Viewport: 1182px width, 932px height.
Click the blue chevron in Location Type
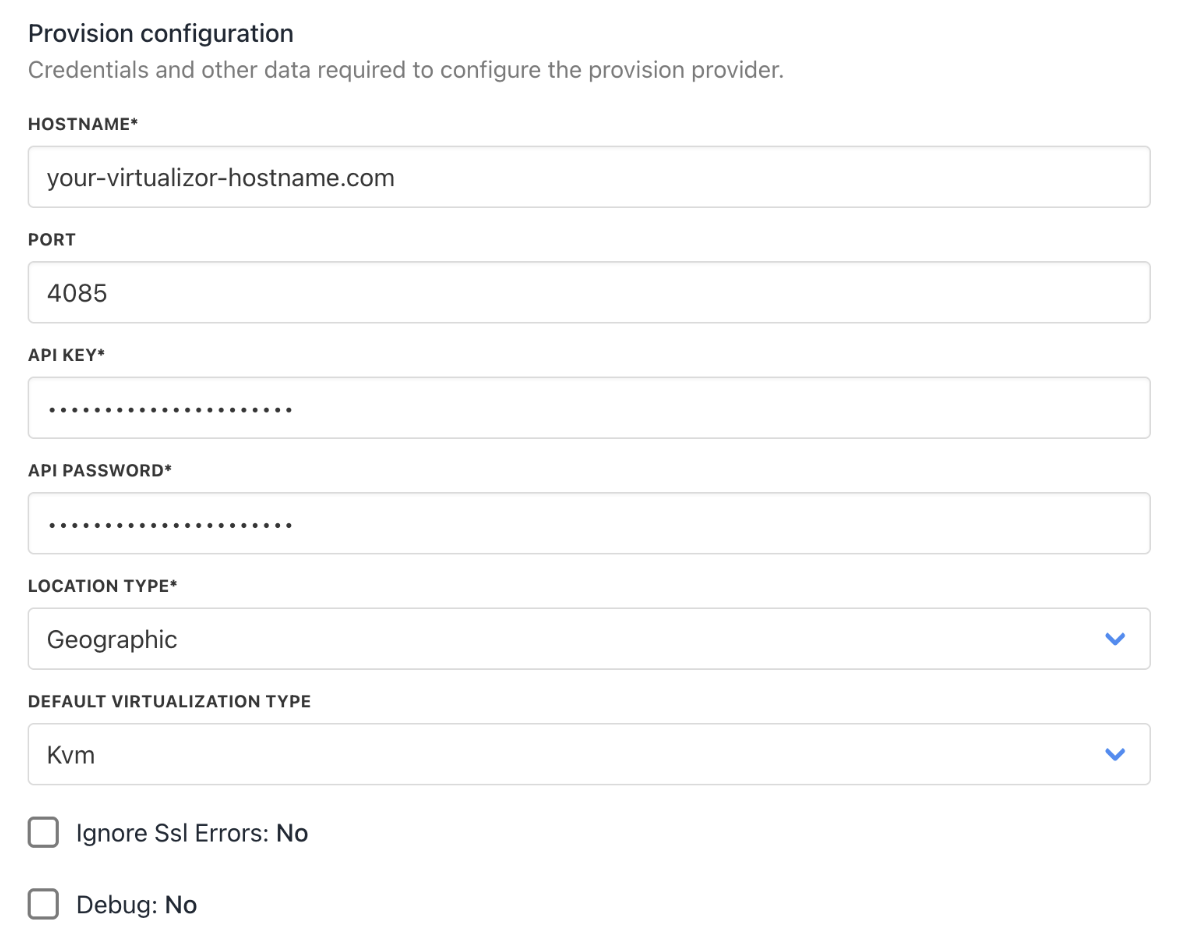click(1115, 639)
